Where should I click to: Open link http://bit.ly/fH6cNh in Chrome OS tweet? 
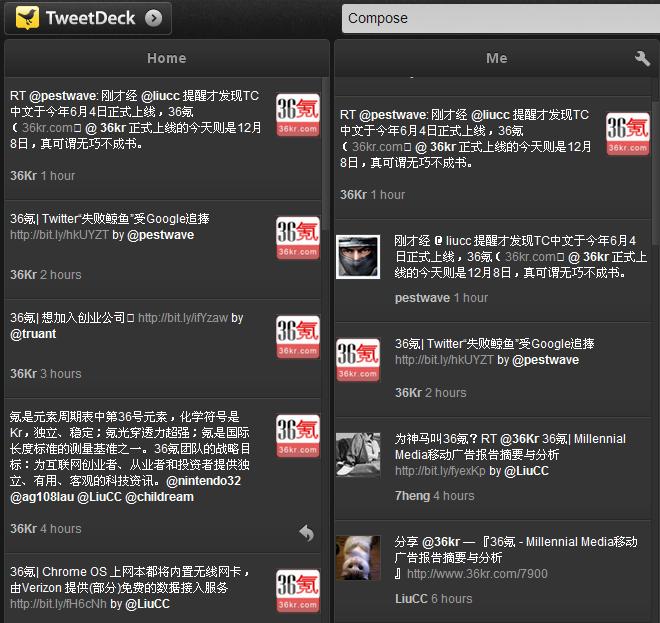pyautogui.click(x=58, y=604)
